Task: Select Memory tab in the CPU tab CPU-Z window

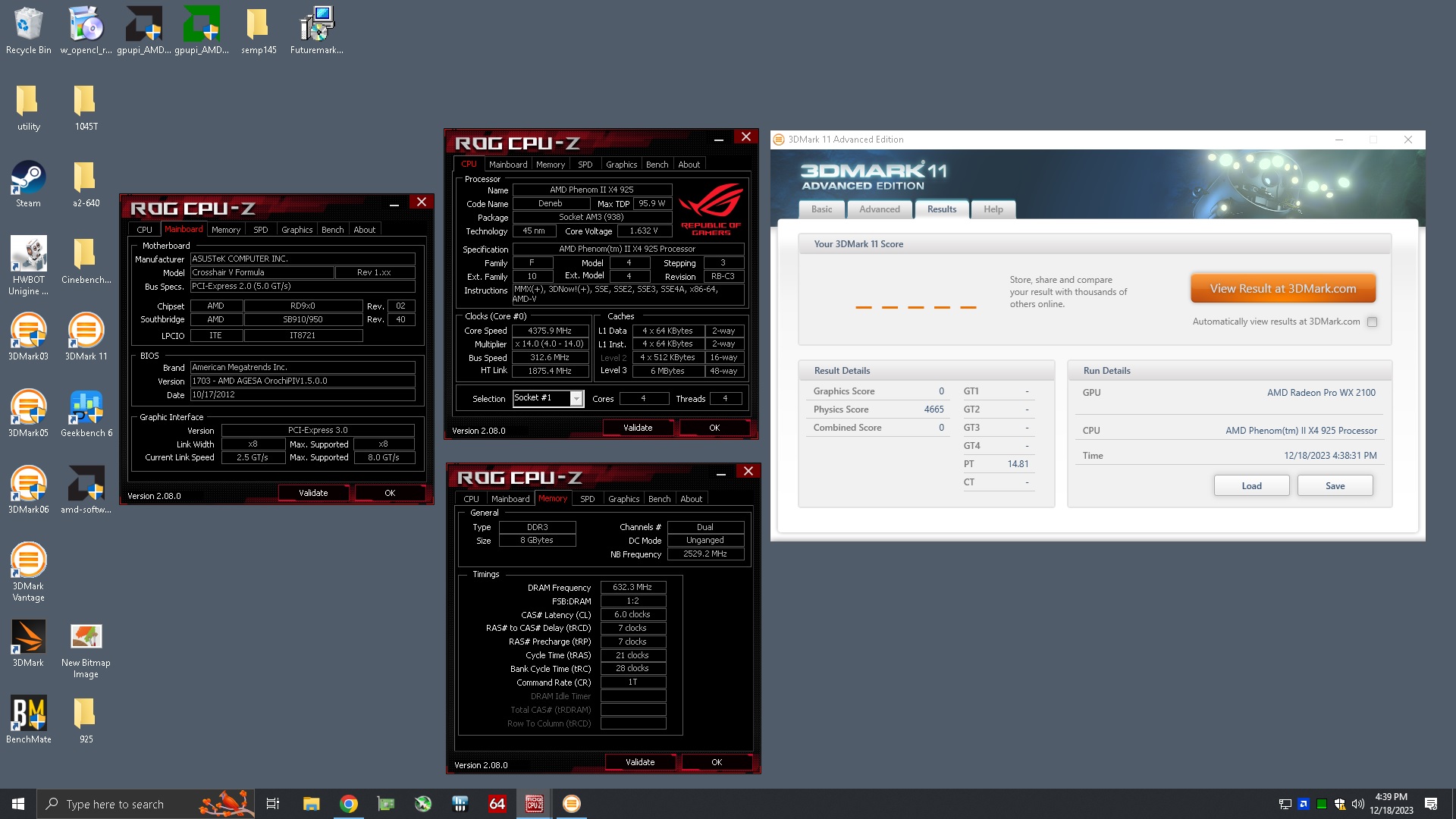Action: (551, 165)
